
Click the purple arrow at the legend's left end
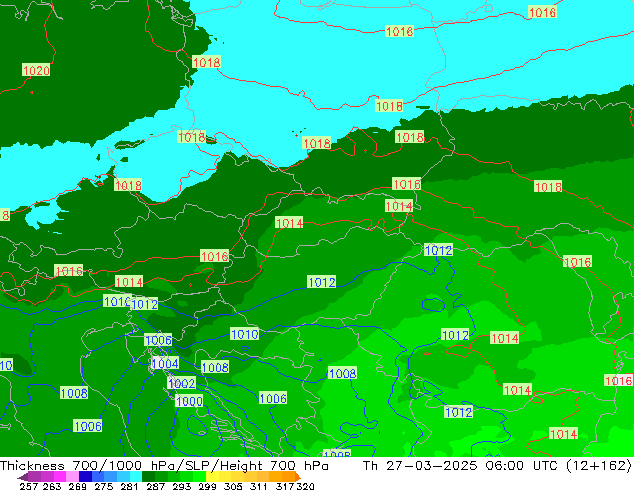(x=23, y=477)
